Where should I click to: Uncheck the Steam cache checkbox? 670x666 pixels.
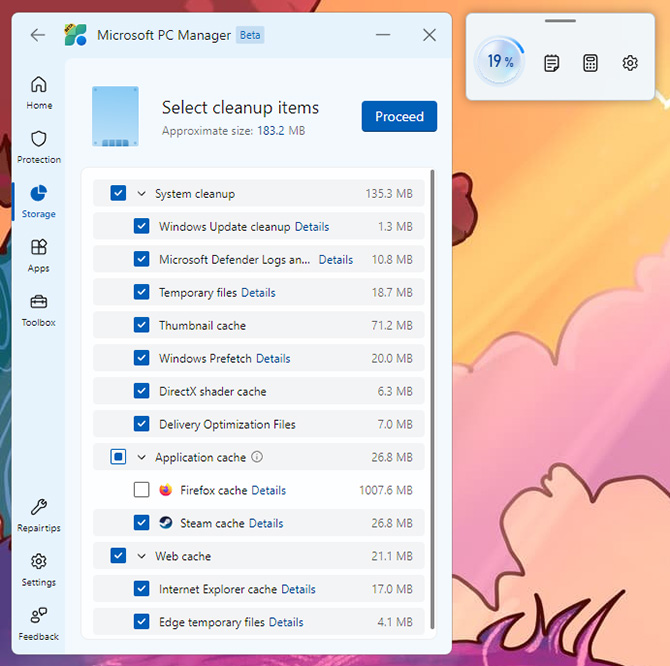pos(141,522)
